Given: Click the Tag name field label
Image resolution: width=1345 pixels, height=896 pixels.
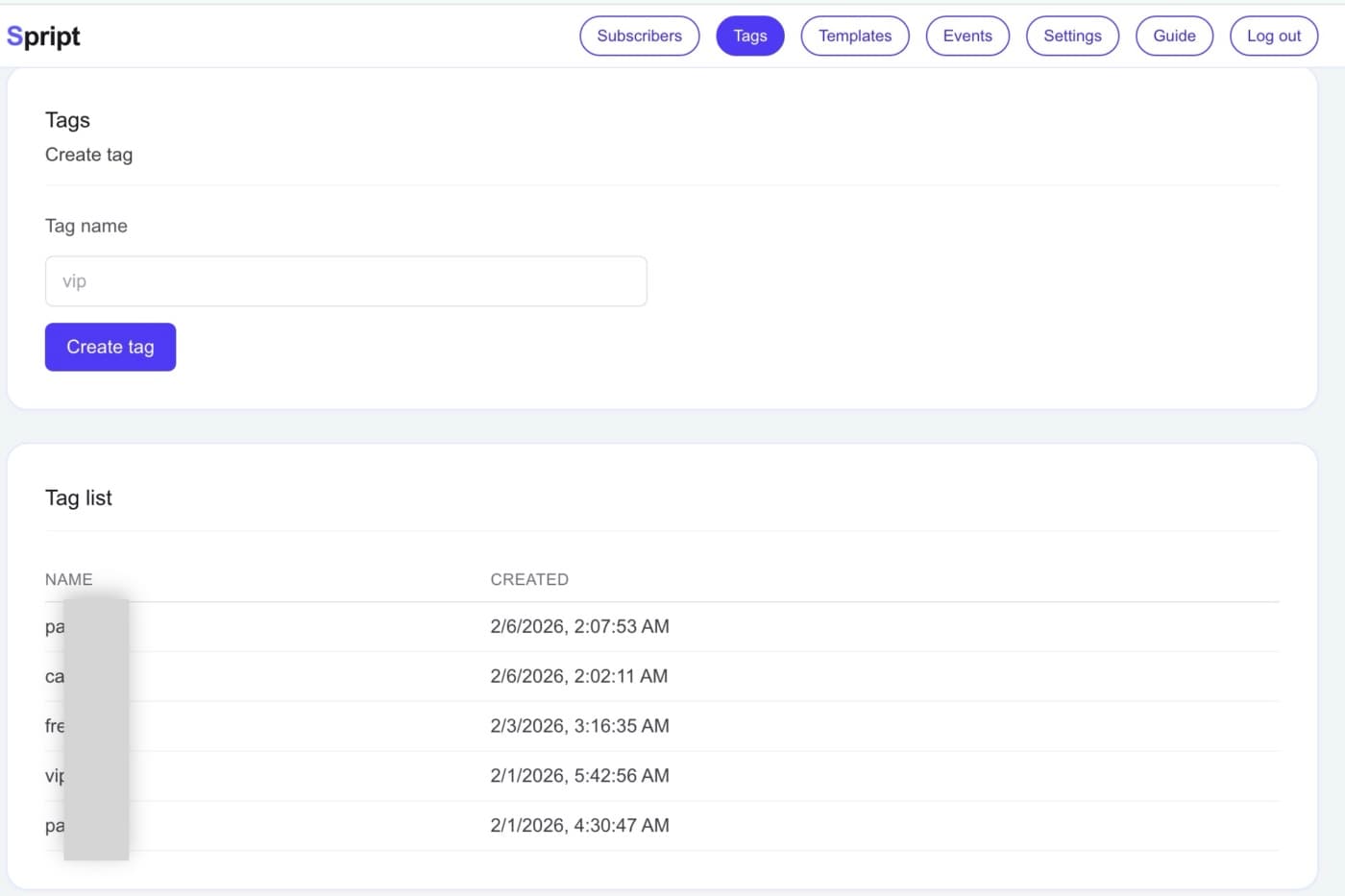Looking at the screenshot, I should tap(86, 227).
